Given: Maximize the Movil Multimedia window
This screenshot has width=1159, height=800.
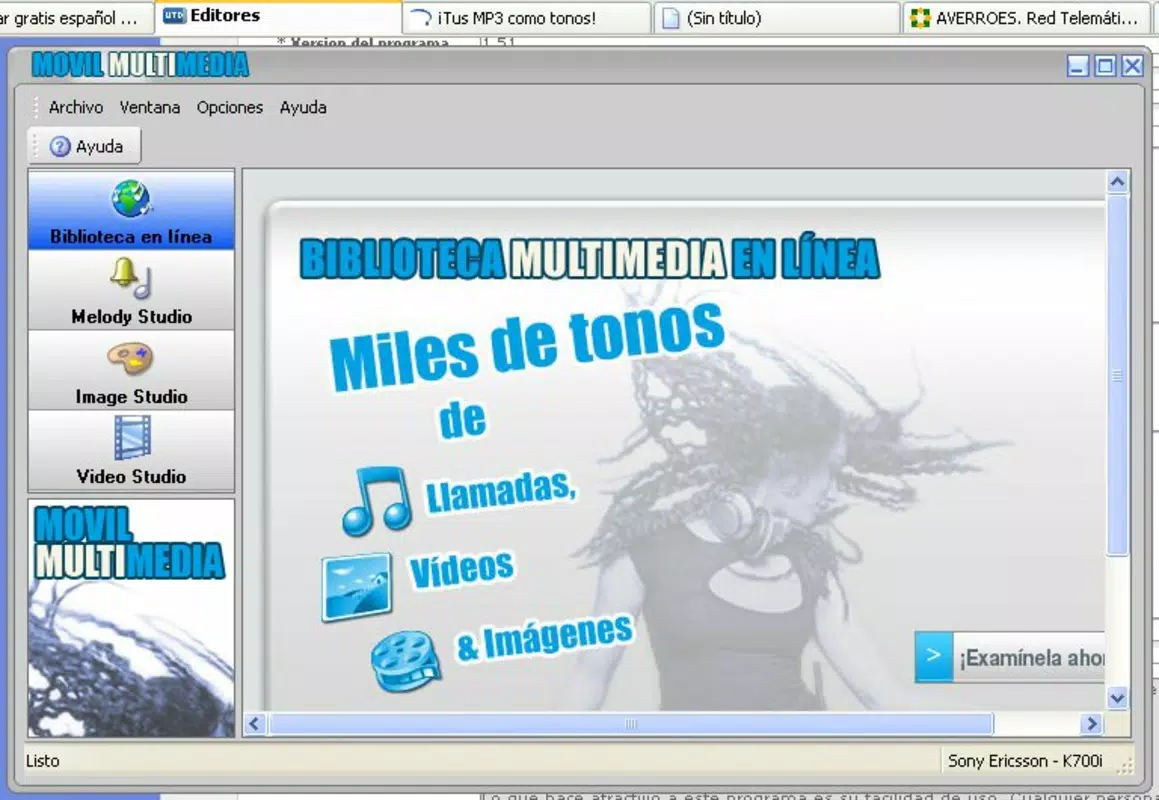Looking at the screenshot, I should (1105, 66).
